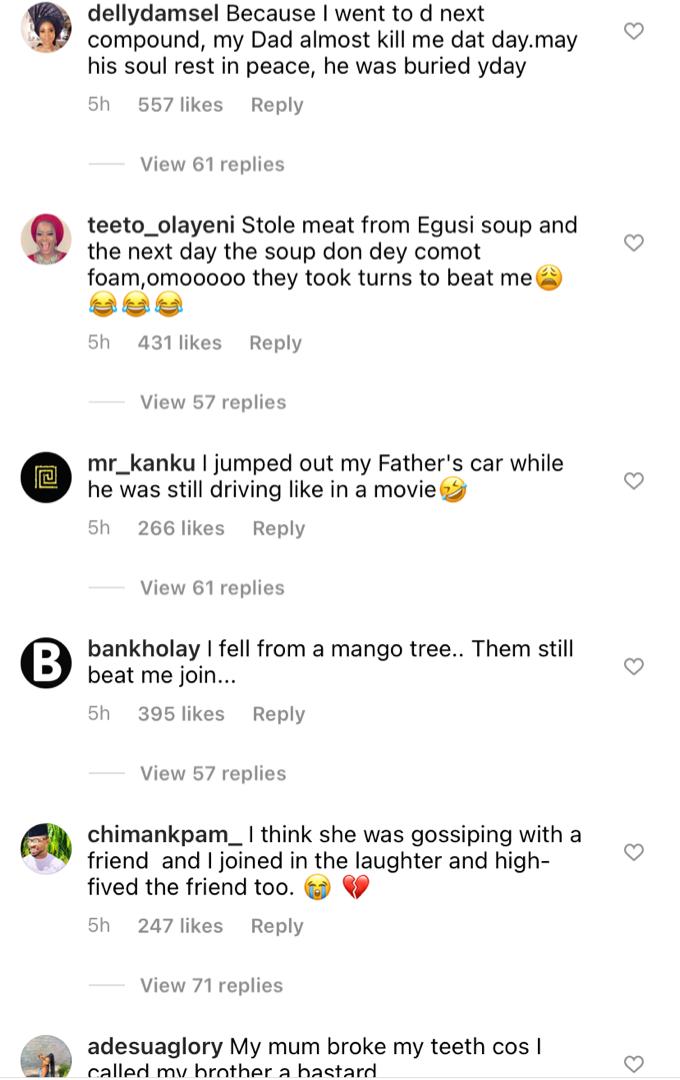Reply to mr_kanku's comment
Image resolution: width=680 pixels, height=1080 pixels.
tap(278, 528)
